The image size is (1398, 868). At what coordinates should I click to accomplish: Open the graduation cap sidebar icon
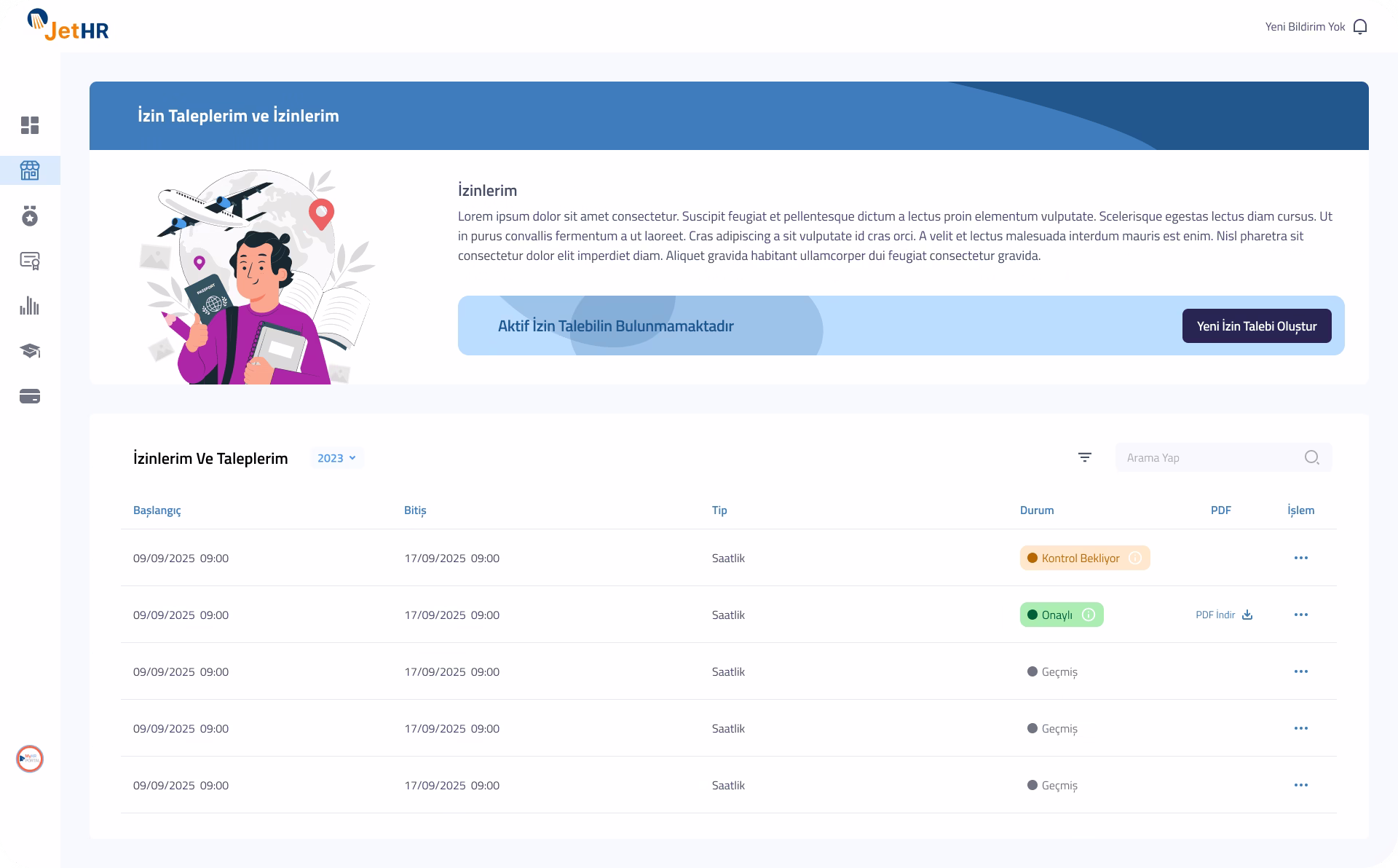pos(30,351)
